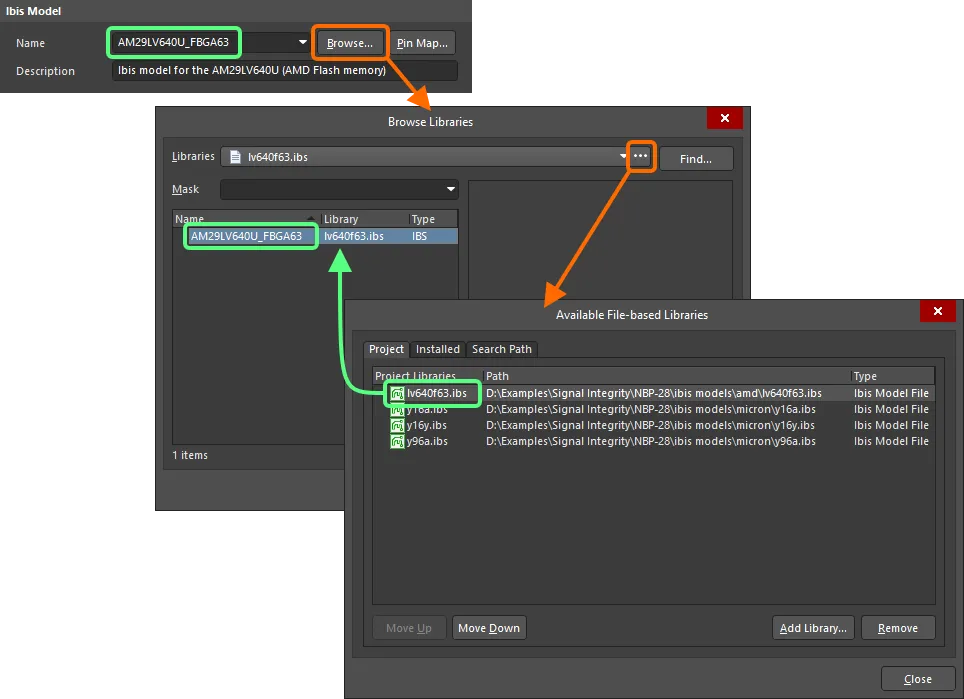Select y16y.ibs in Project Libraries
Viewport: 964px width, 699px height.
427,425
